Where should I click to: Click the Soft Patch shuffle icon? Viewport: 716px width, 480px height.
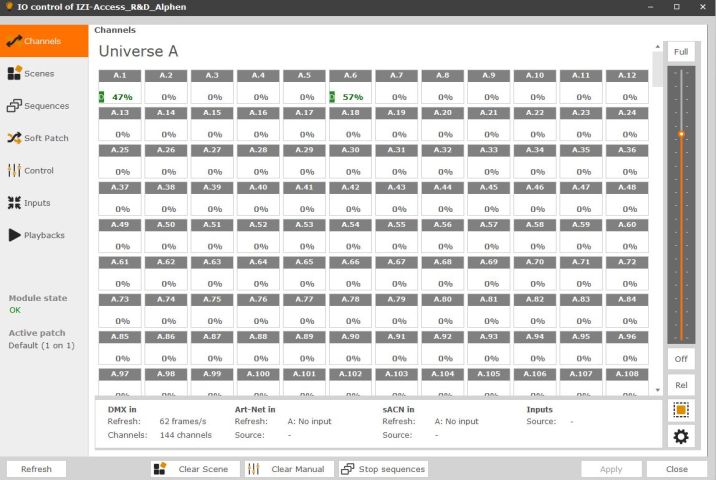click(14, 138)
